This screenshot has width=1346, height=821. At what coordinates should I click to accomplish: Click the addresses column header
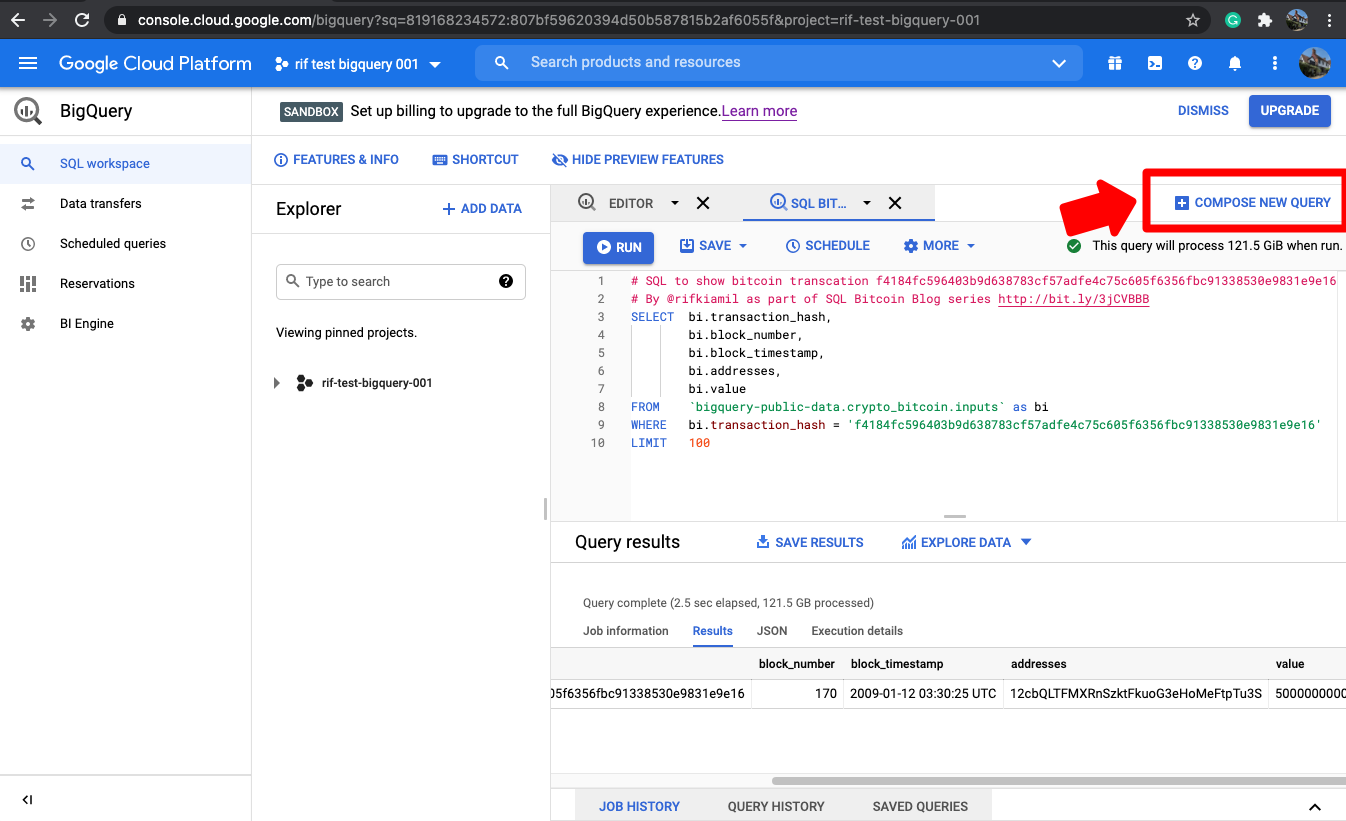pyautogui.click(x=1038, y=664)
